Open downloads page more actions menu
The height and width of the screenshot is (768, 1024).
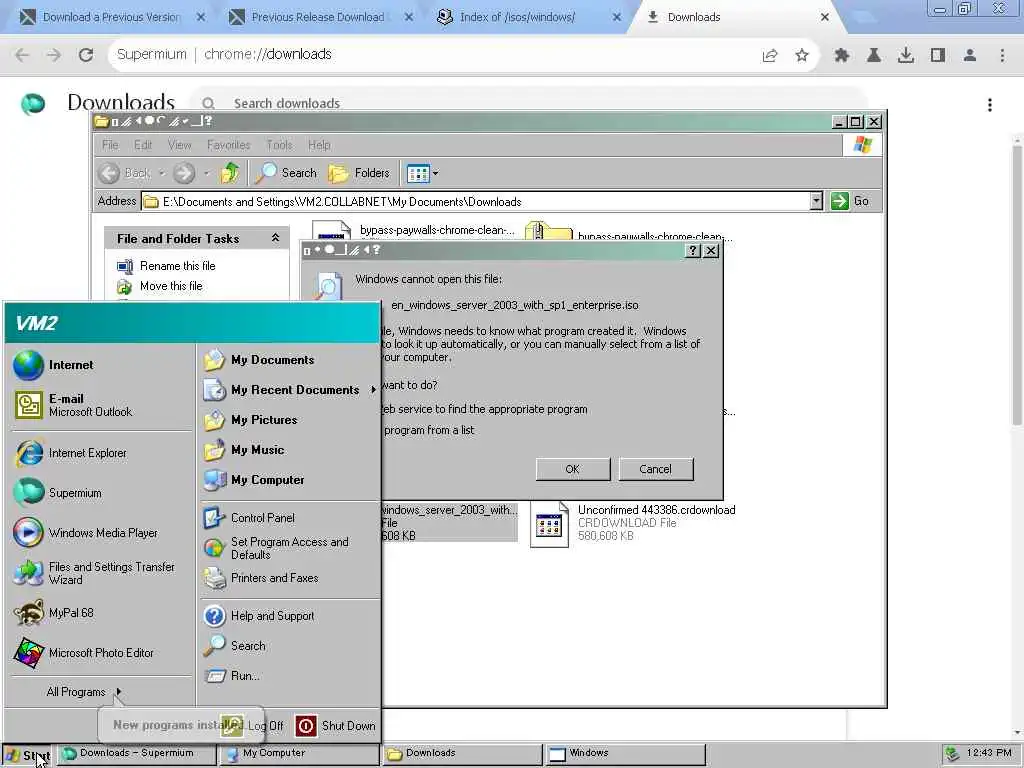990,104
